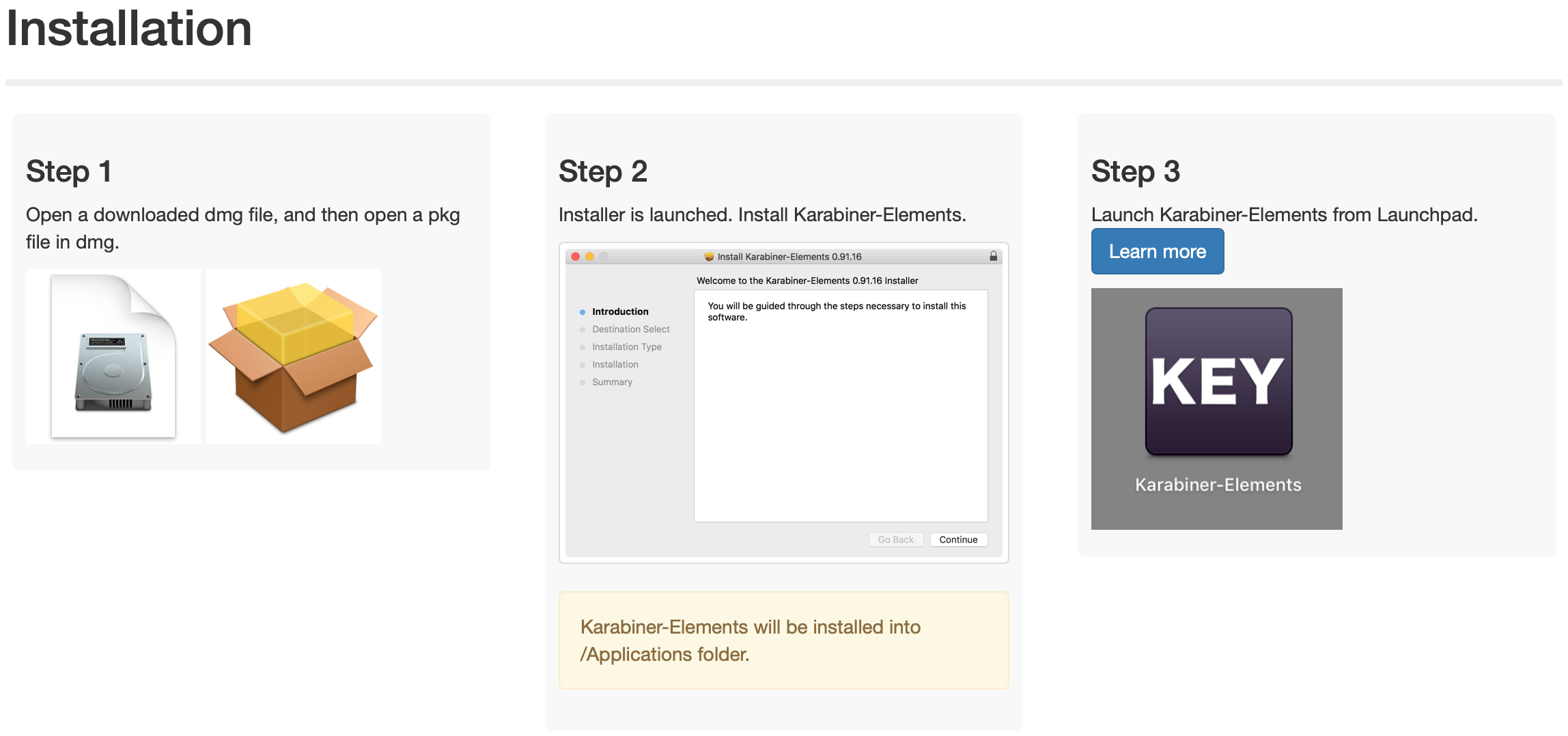The image size is (1568, 736).
Task: Click the pkg package box icon
Action: tap(294, 357)
